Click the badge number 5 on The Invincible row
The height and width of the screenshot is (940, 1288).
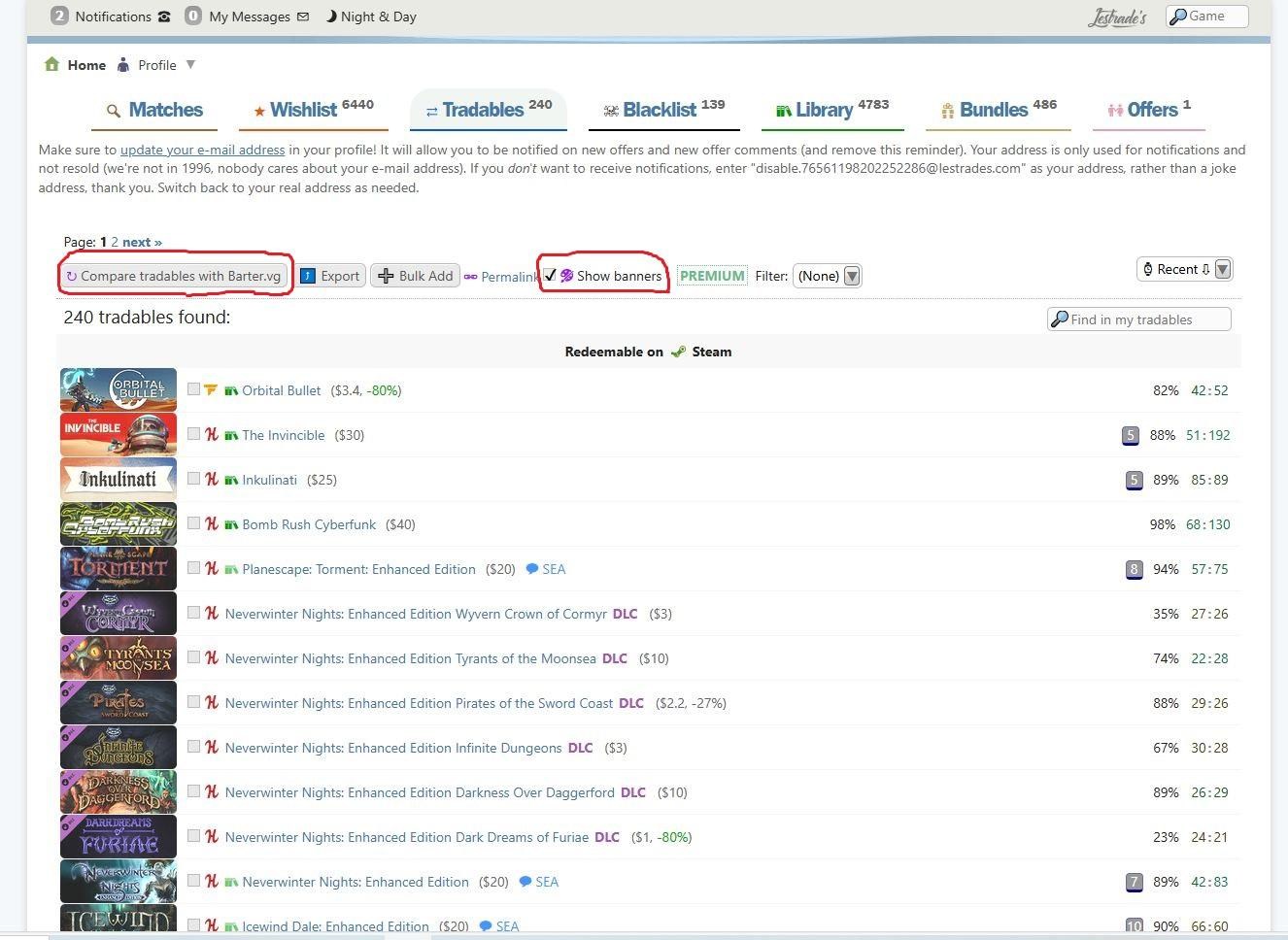[1130, 435]
